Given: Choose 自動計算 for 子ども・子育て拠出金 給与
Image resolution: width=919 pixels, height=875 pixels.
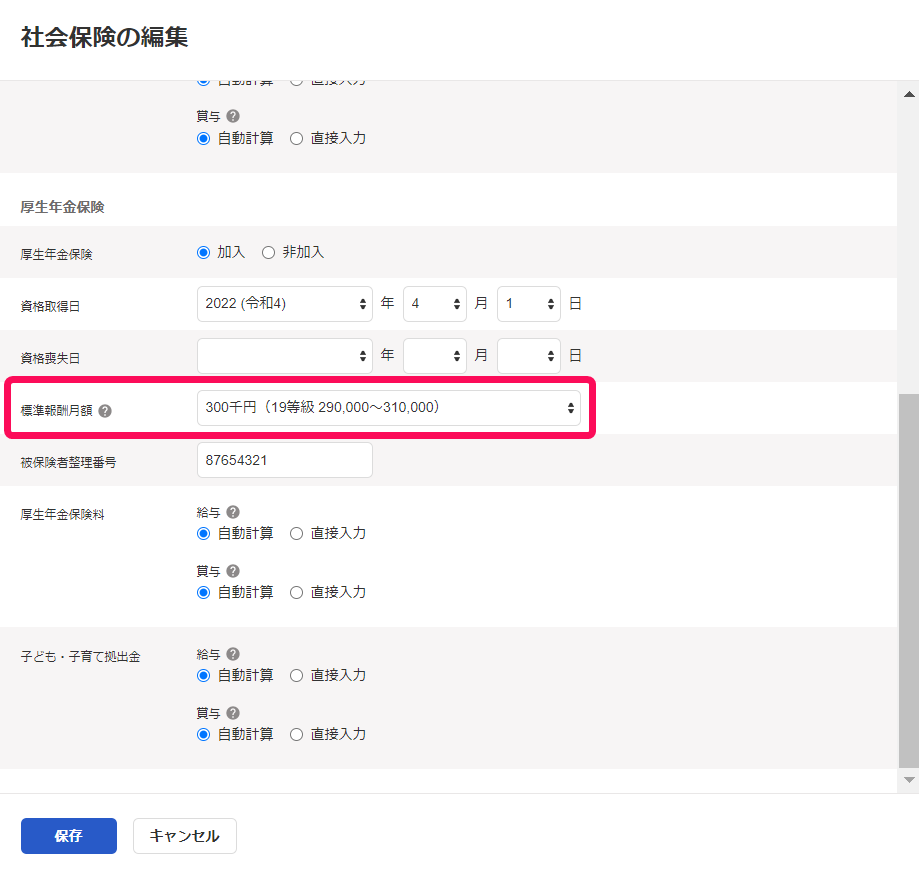Looking at the screenshot, I should click(203, 676).
